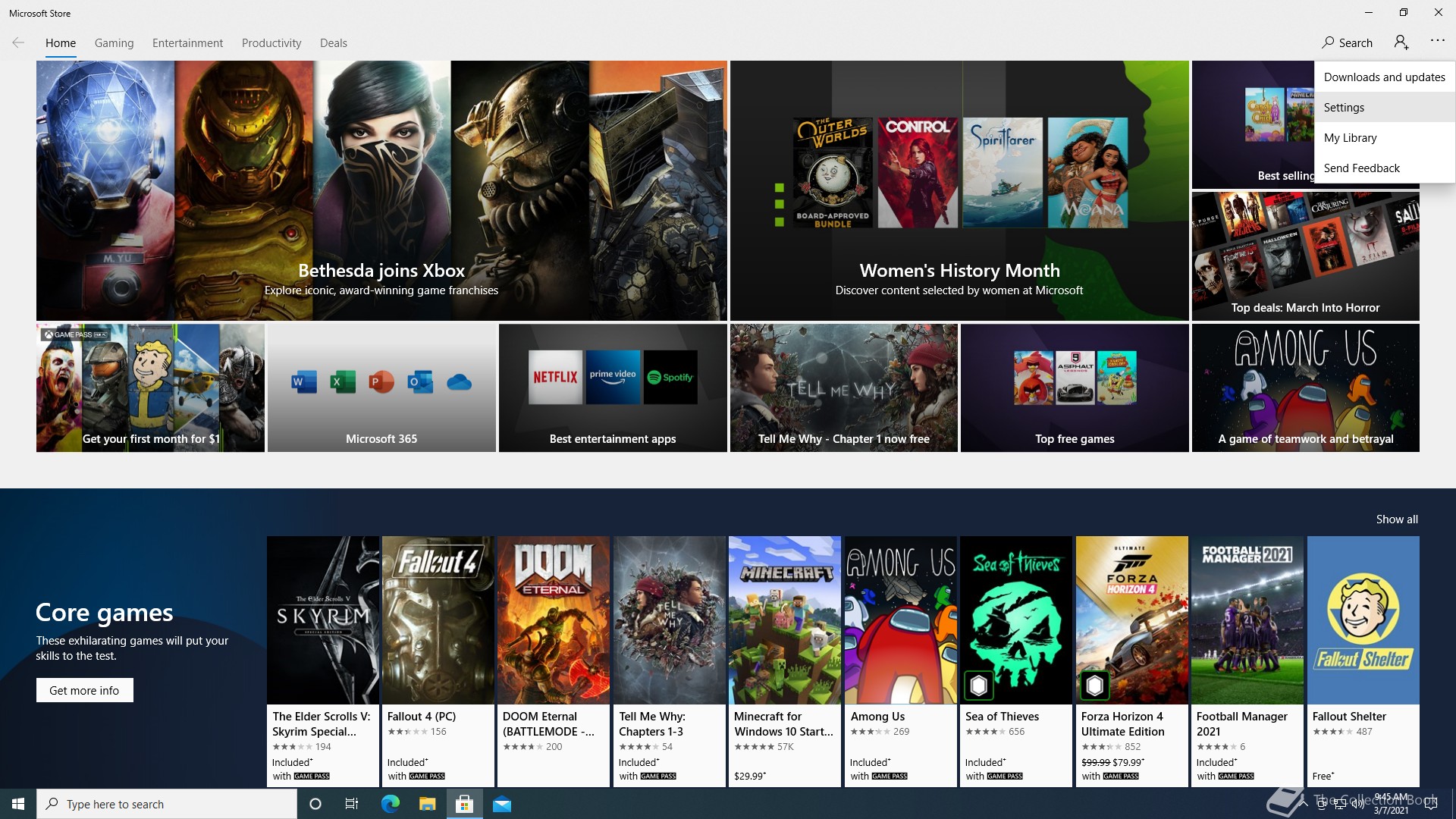Open Task View on taskbar

pos(352,804)
